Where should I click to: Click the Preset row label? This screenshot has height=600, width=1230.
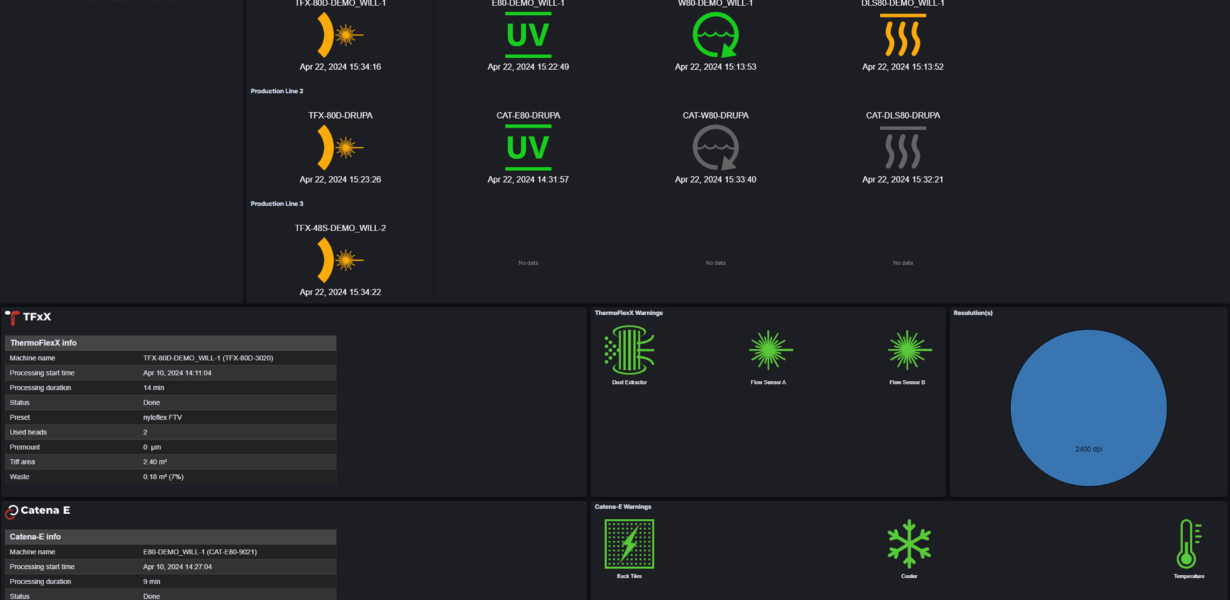pos(20,417)
